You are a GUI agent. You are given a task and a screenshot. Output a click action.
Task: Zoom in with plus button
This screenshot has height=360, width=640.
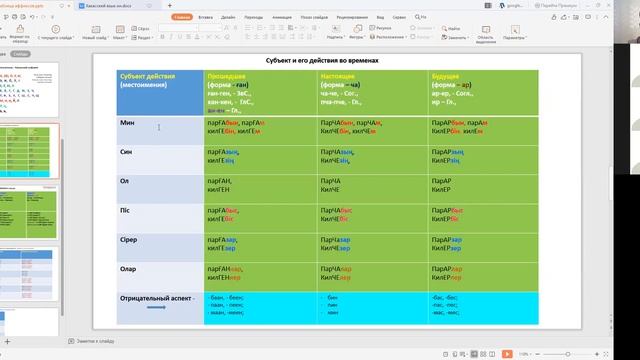click(597, 354)
